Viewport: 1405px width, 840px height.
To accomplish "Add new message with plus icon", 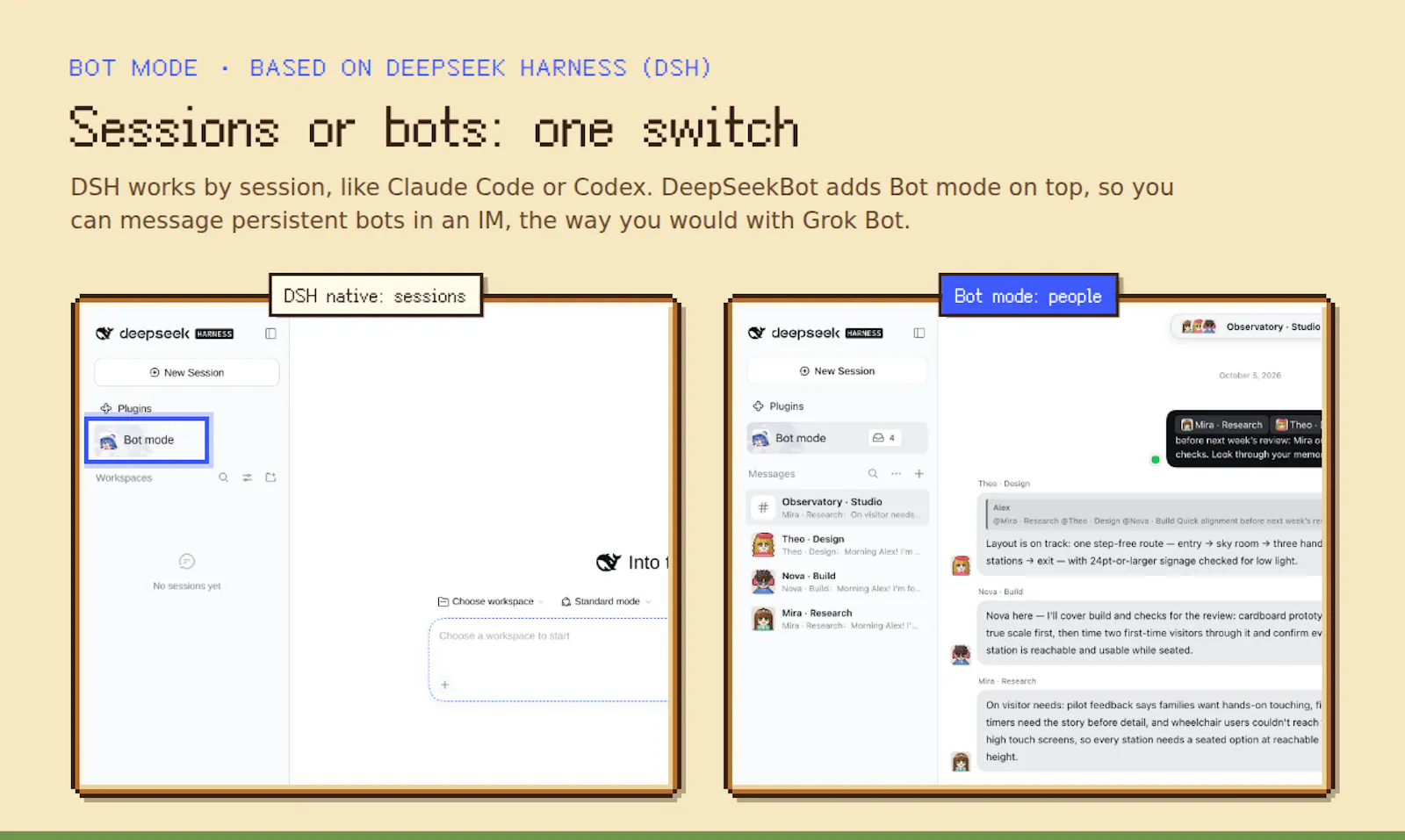I will (919, 474).
